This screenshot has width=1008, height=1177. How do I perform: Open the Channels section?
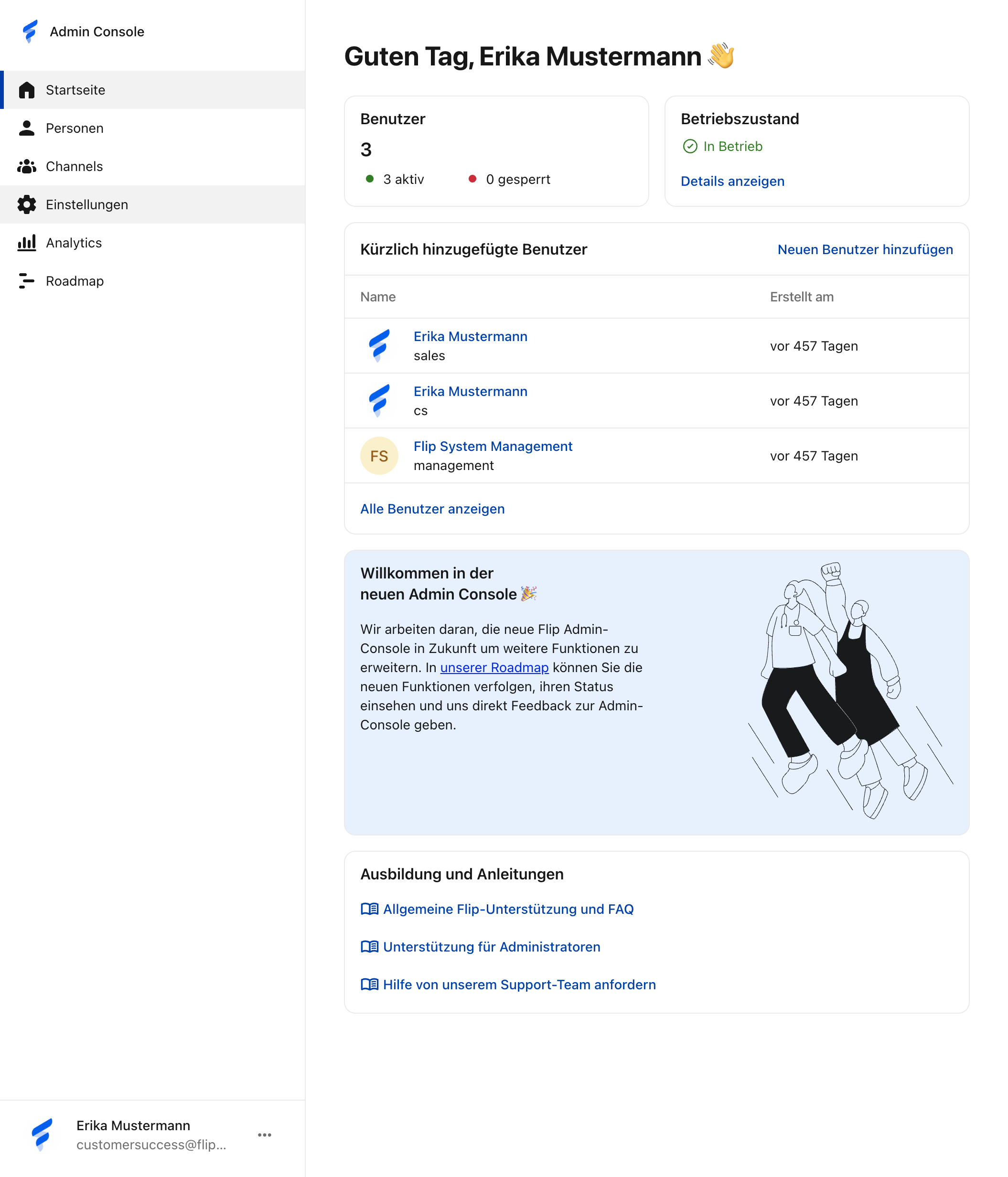[152, 166]
